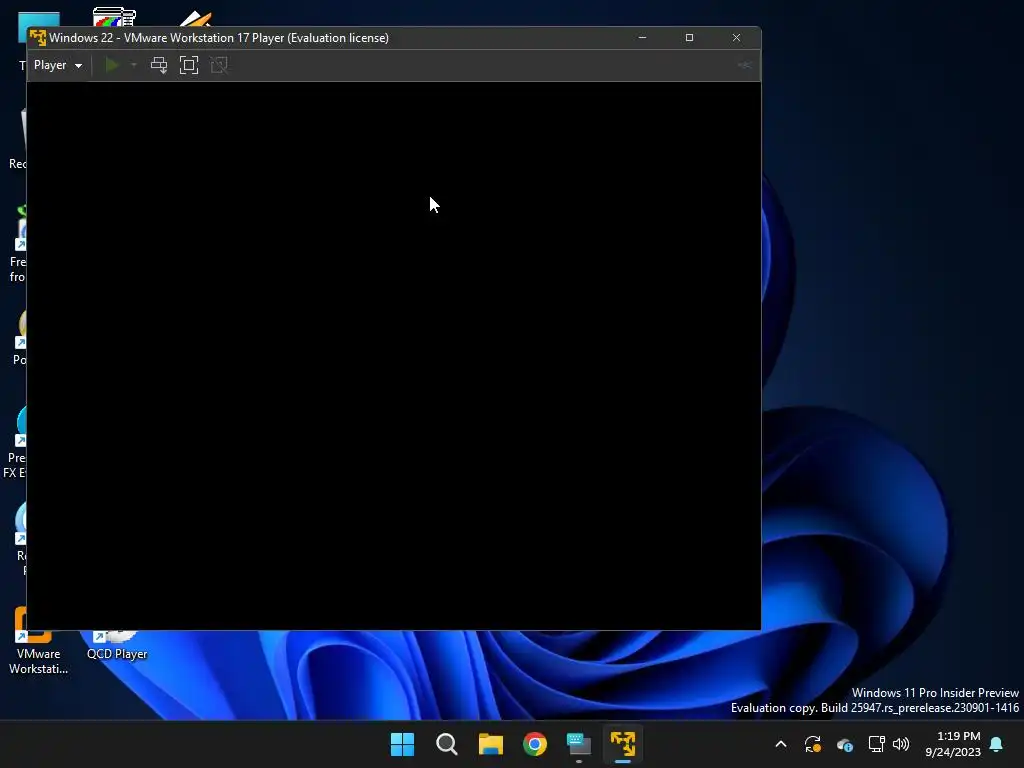
Task: Launch Google Chrome from taskbar
Action: tap(535, 744)
